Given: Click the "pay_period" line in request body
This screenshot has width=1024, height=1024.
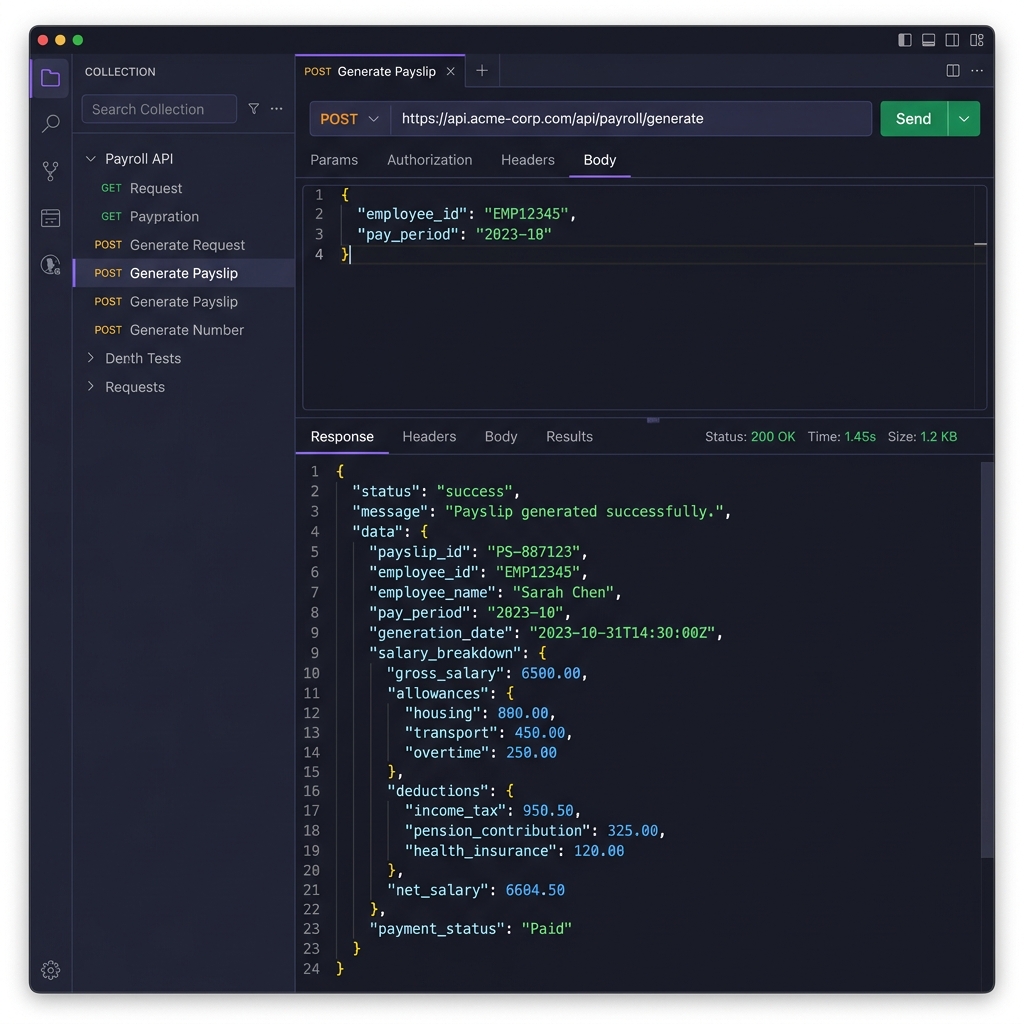Looking at the screenshot, I should (454, 234).
